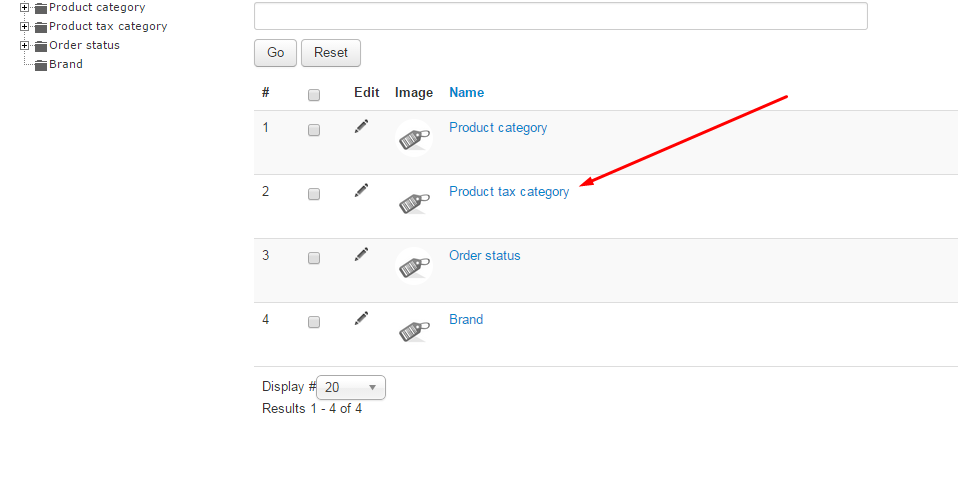The height and width of the screenshot is (491, 958).
Task: Sort the table by Name column
Action: 466,93
